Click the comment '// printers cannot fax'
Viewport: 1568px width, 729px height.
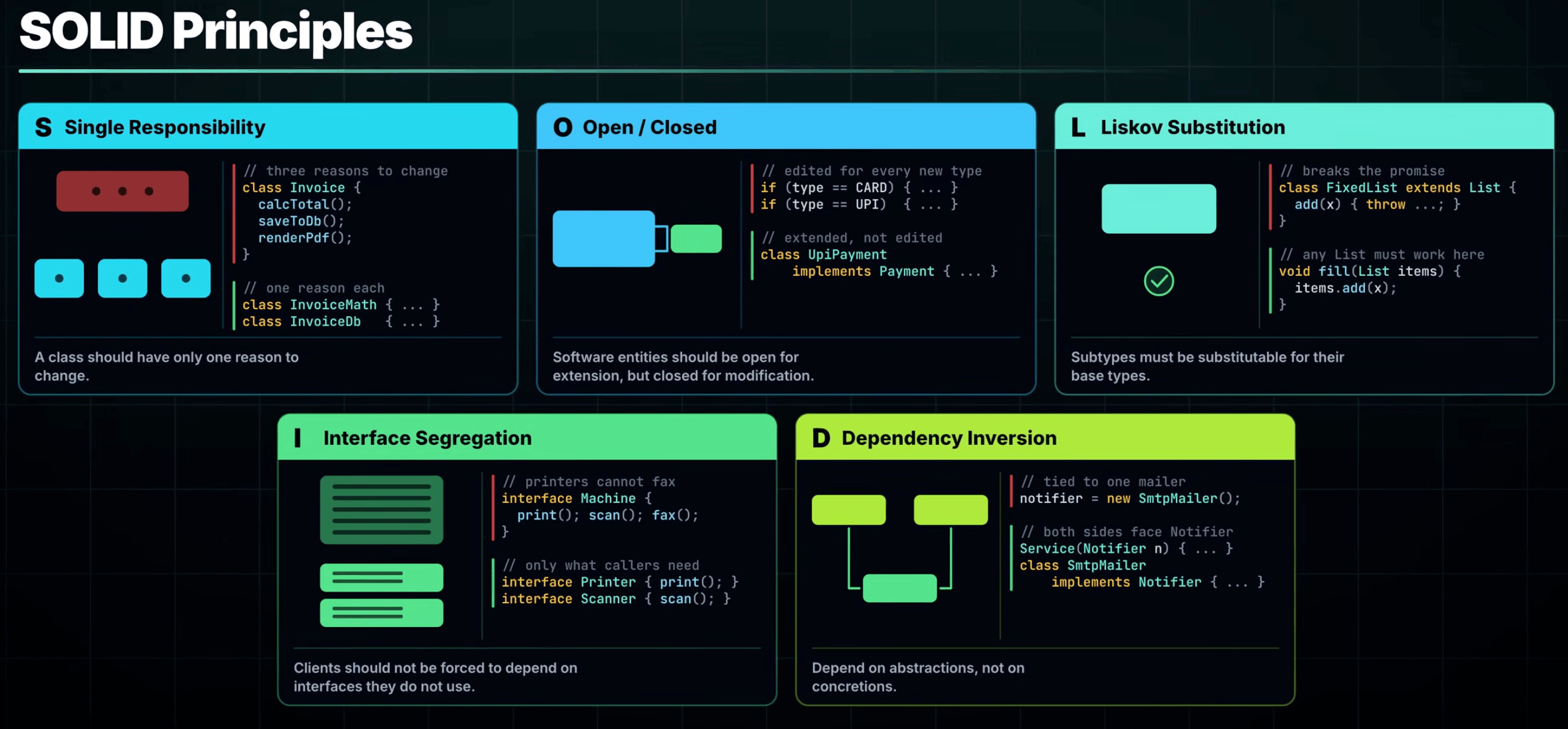(589, 482)
